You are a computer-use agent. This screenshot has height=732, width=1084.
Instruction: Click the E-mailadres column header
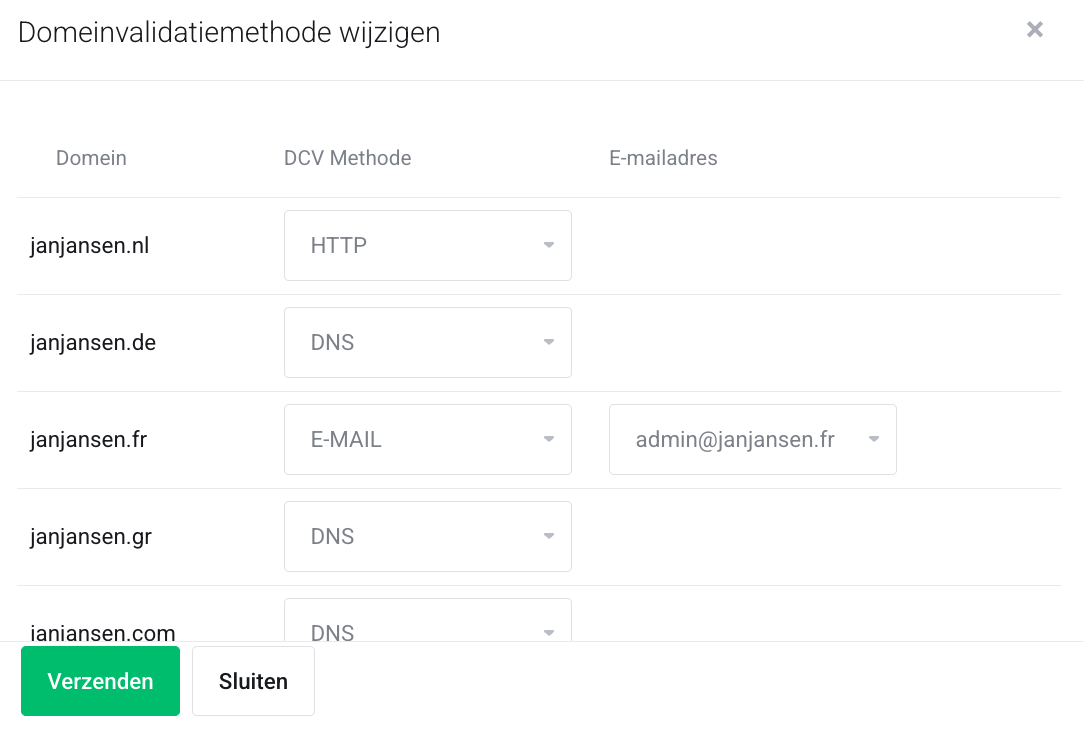(663, 158)
